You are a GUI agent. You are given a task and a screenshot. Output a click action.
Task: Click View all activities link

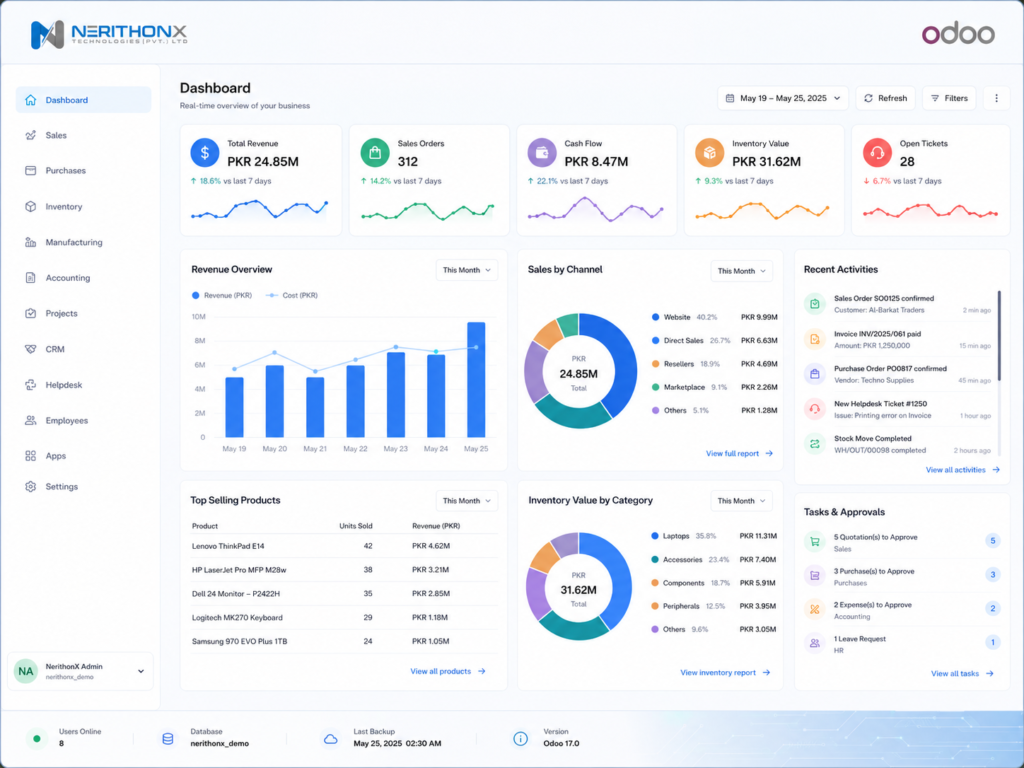963,470
